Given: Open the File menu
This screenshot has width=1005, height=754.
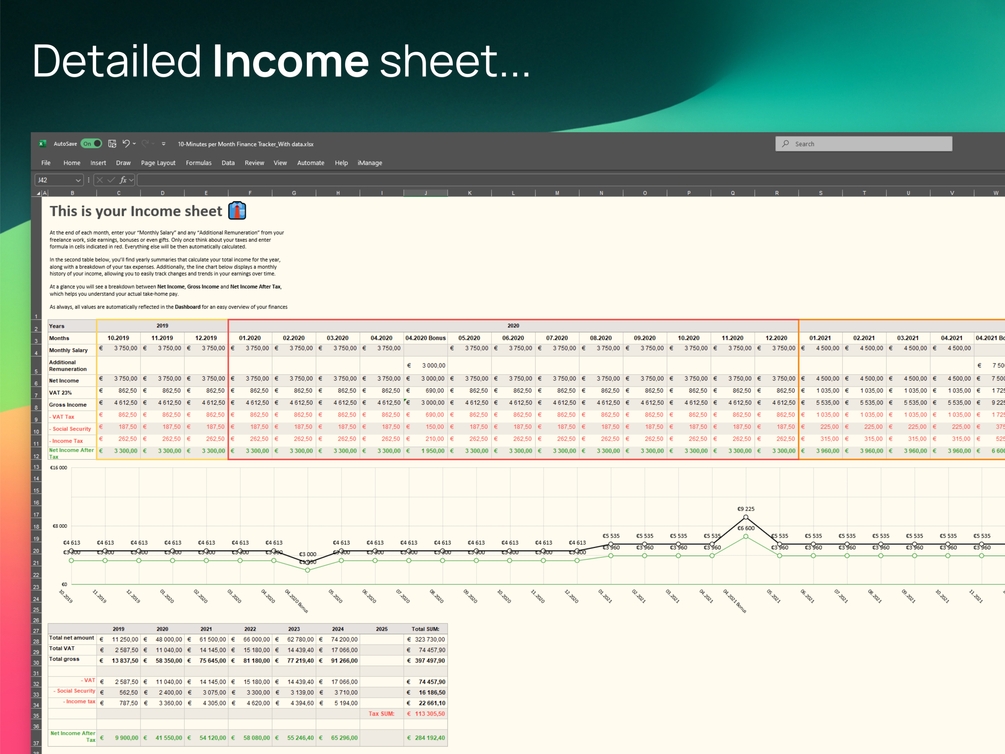Looking at the screenshot, I should 46,163.
